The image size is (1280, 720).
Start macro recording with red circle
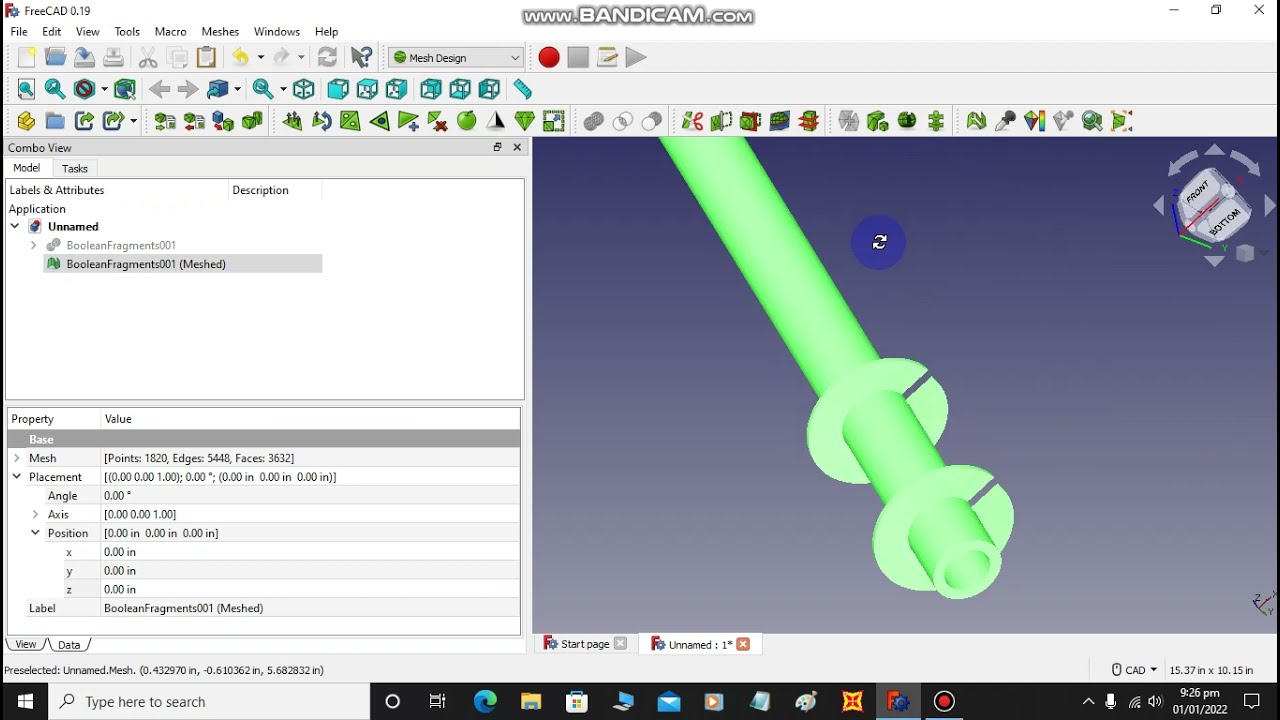549,57
